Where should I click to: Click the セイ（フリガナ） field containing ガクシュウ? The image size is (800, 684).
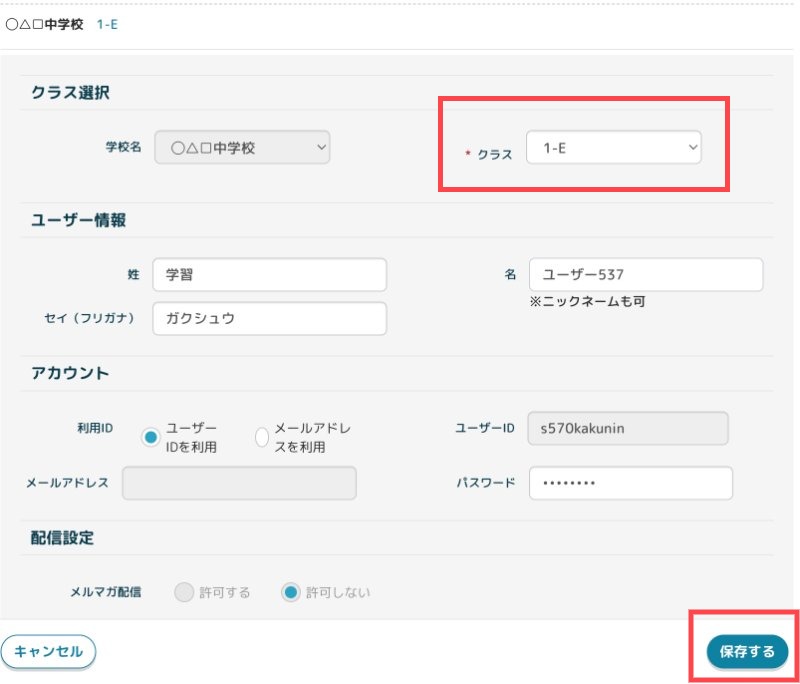coord(269,318)
